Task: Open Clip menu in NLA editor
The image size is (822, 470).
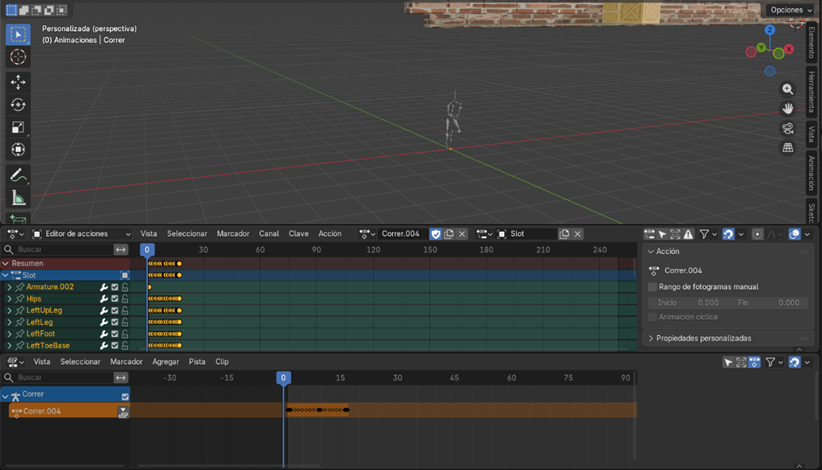Action: (x=222, y=362)
